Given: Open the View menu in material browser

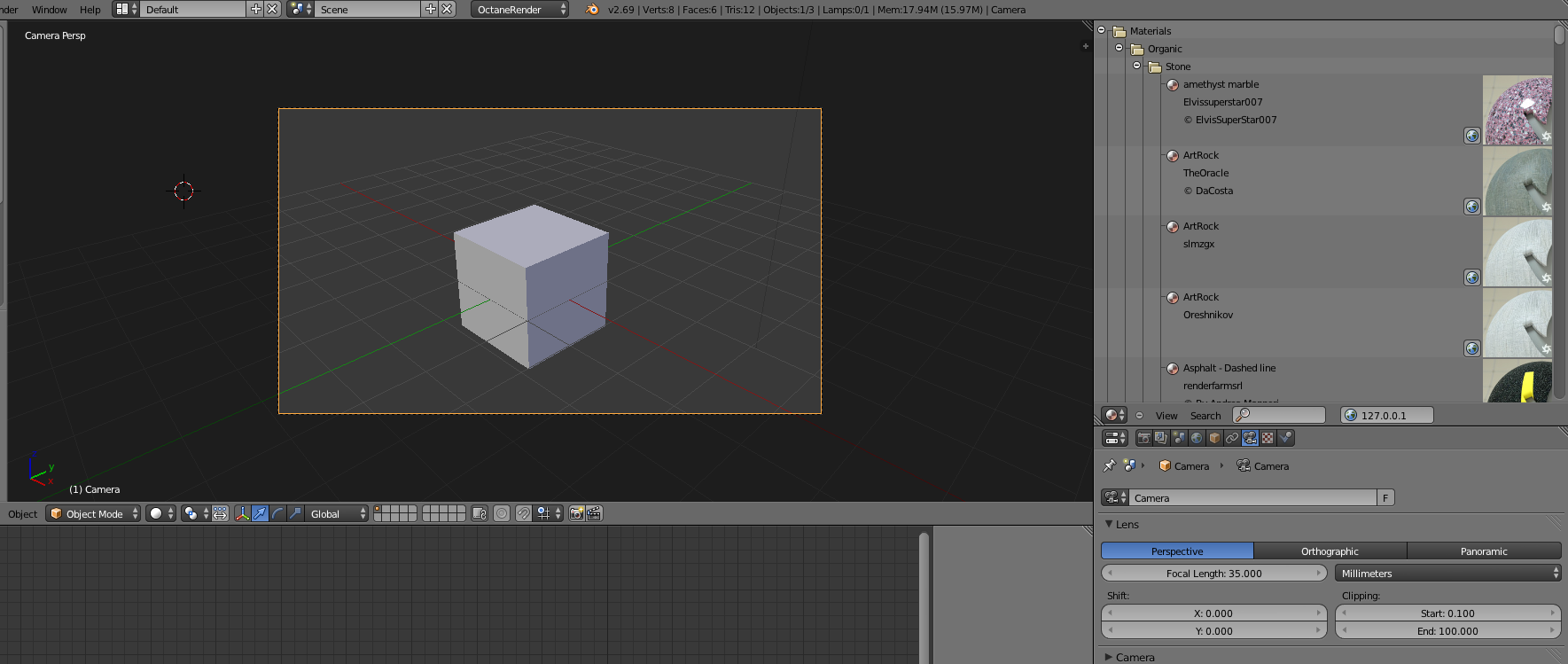Looking at the screenshot, I should click(x=1166, y=415).
